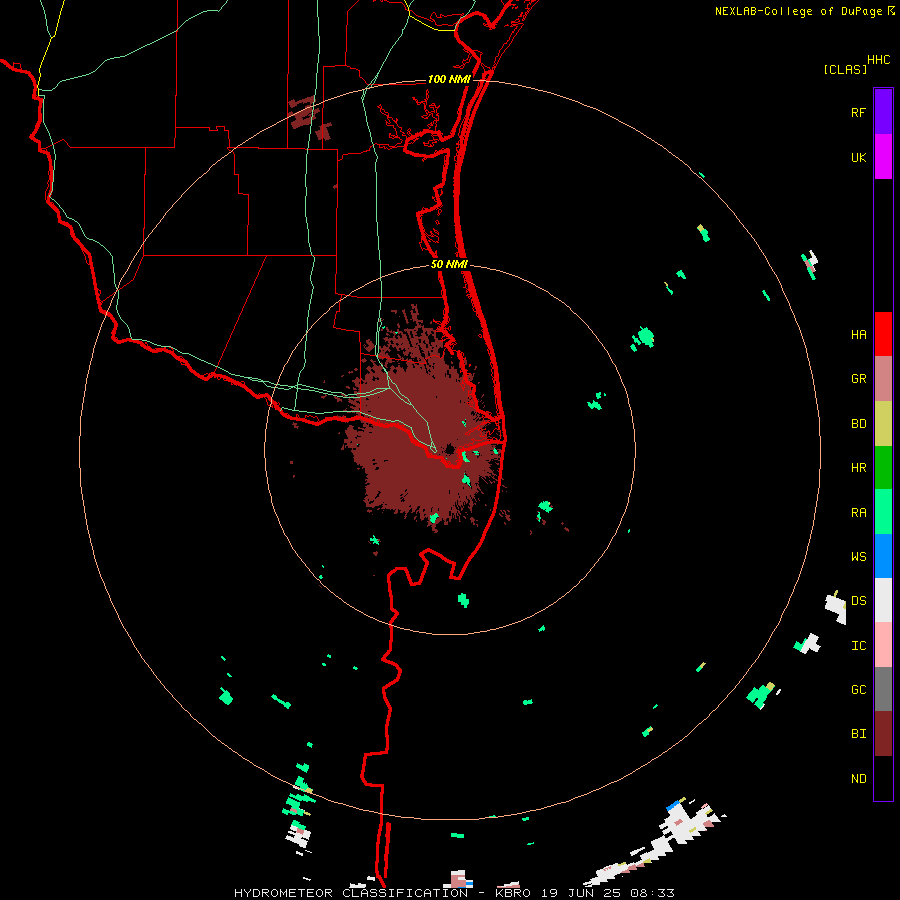Click the KBRO station identifier
This screenshot has width=900, height=900.
(513, 893)
